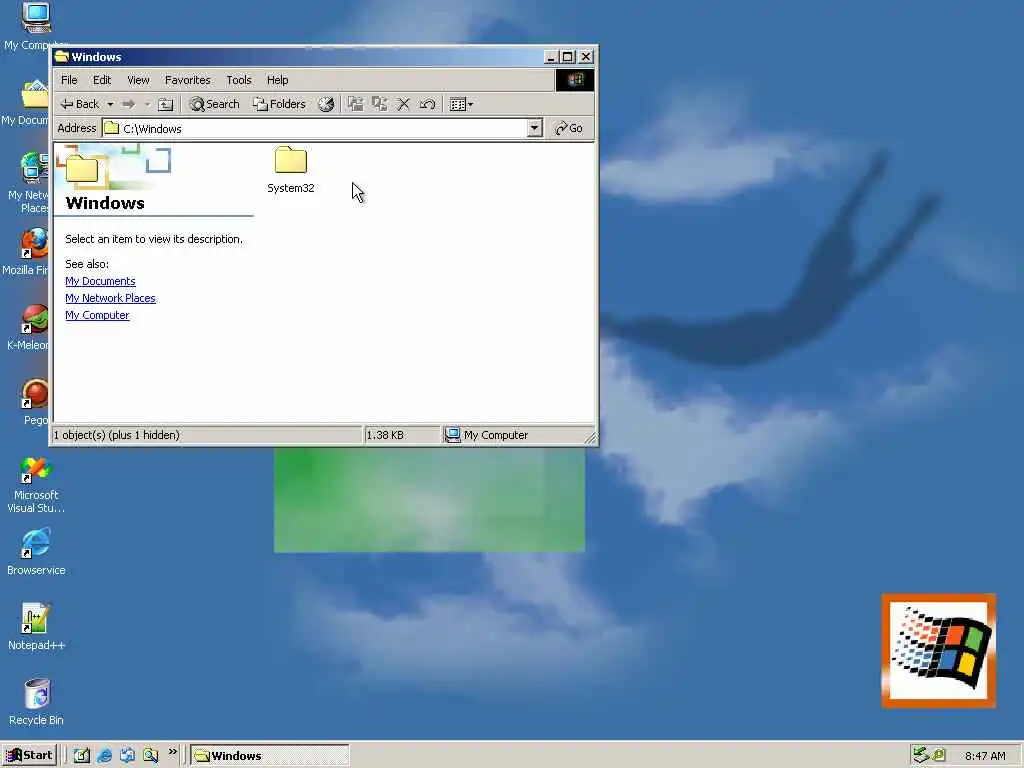The width and height of the screenshot is (1024, 768).
Task: Click the Windows flag throbber icon
Action: coord(575,80)
